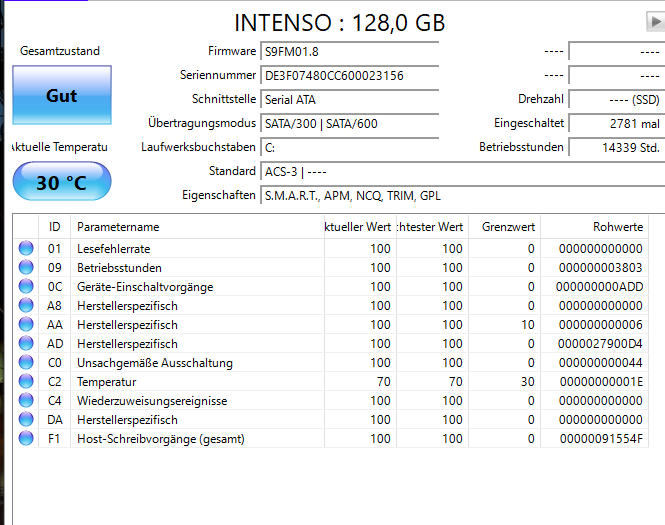Screen dimensions: 665x525
Task: Click the Firmware field S9FM01.8
Action: point(349,52)
